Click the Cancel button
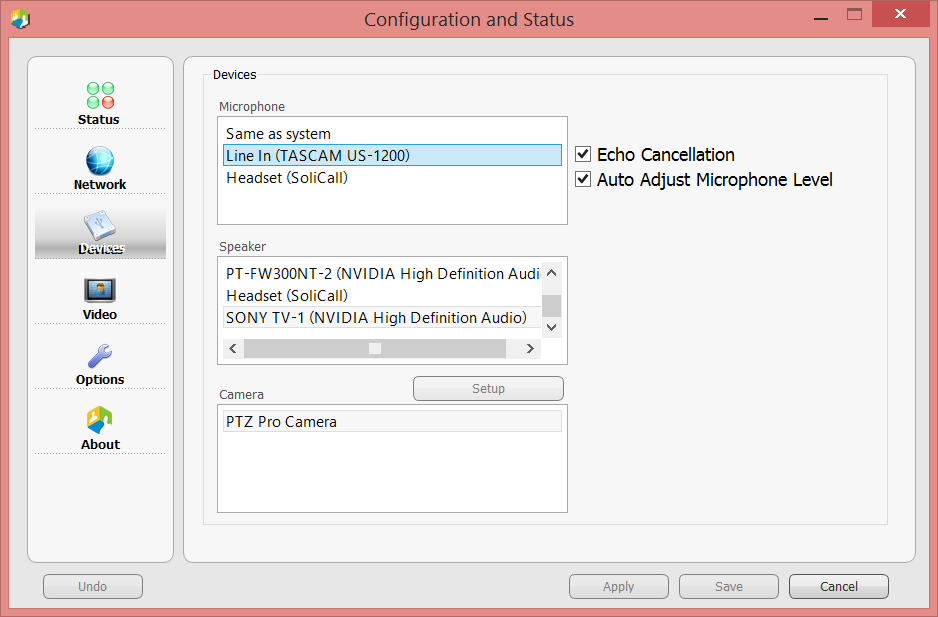Screen dimensions: 938x617 [x=839, y=586]
